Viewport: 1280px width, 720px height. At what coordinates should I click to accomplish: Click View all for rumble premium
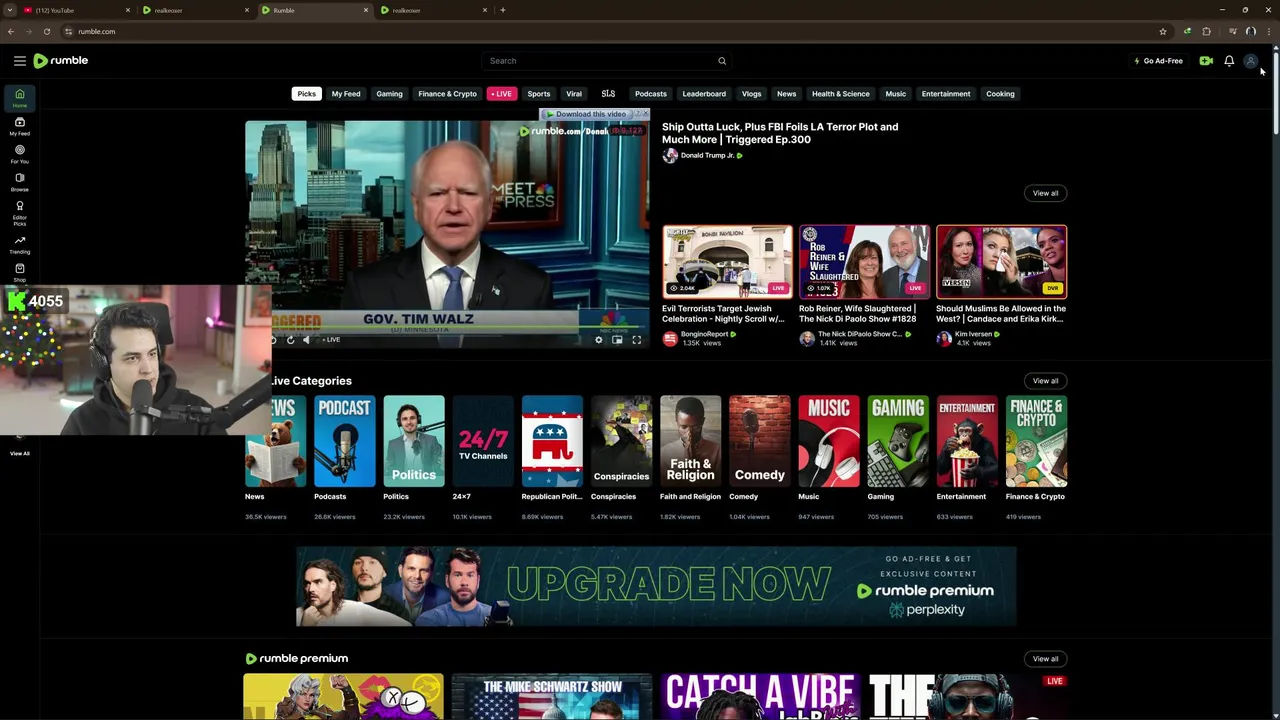coord(1045,659)
